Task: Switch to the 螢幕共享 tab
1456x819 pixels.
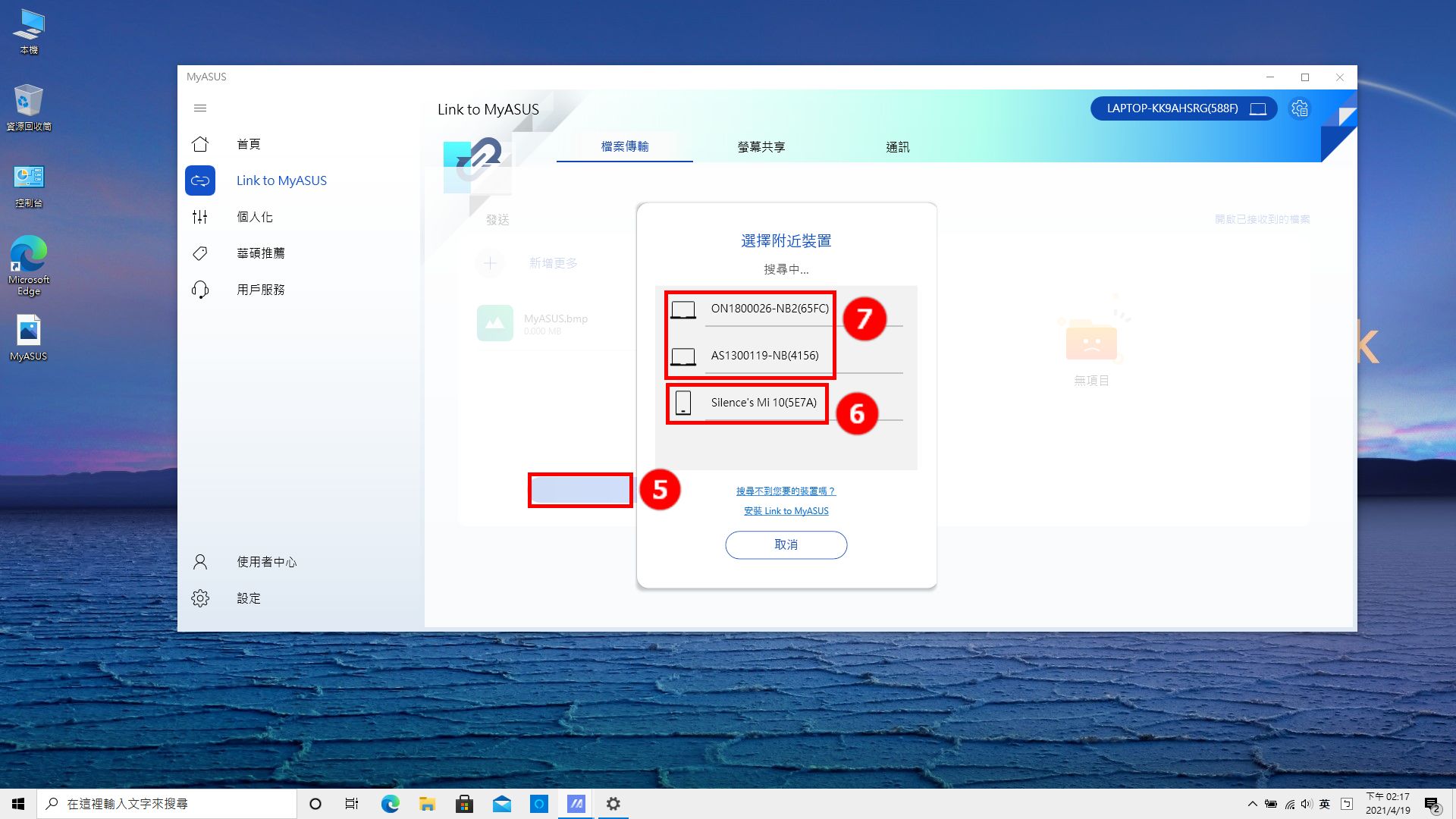Action: point(761,146)
